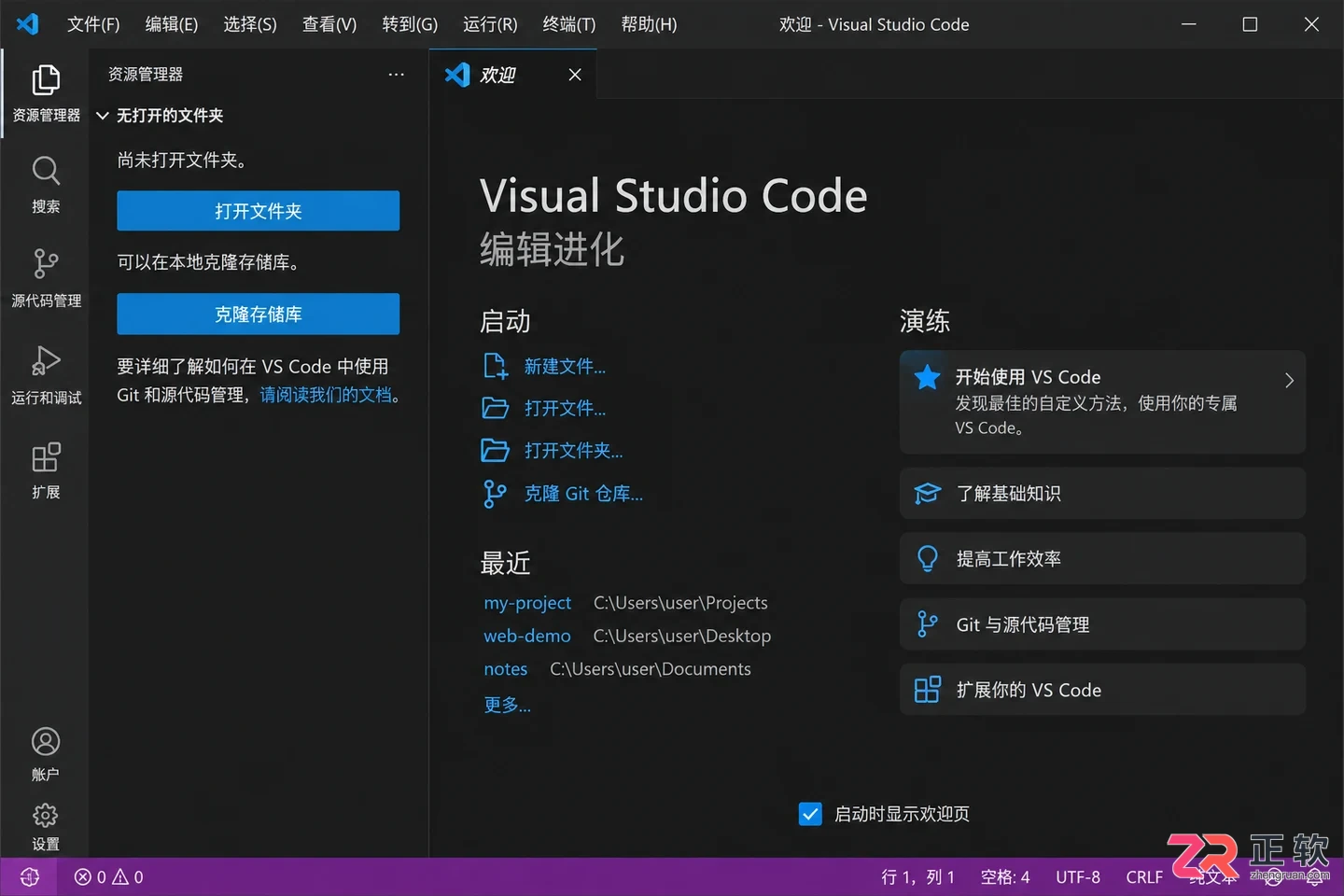Click the star icon on 开始使用 VS Code
Screen dimensions: 1344x896
point(928,377)
